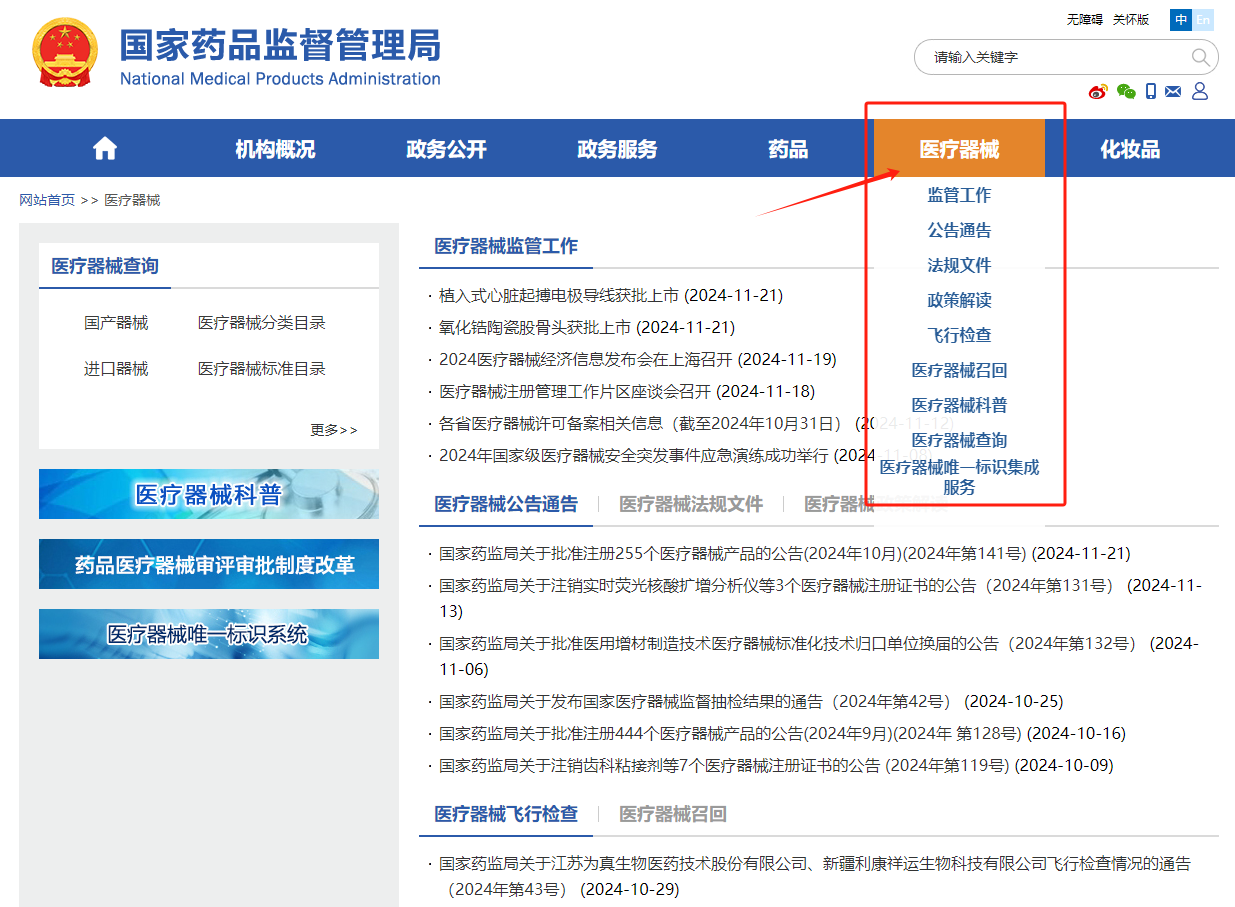Viewport: 1235px width, 907px height.
Task: Select the 医疗器械飞行检查 tab
Action: pos(506,814)
